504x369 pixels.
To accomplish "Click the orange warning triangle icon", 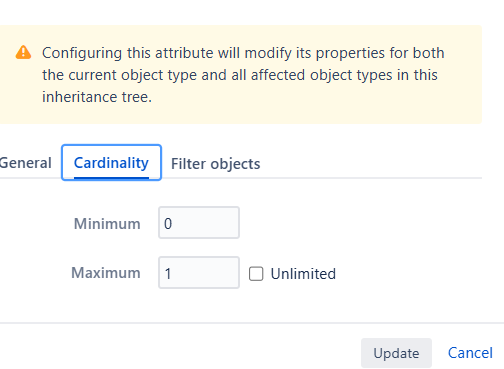I will tap(23, 52).
